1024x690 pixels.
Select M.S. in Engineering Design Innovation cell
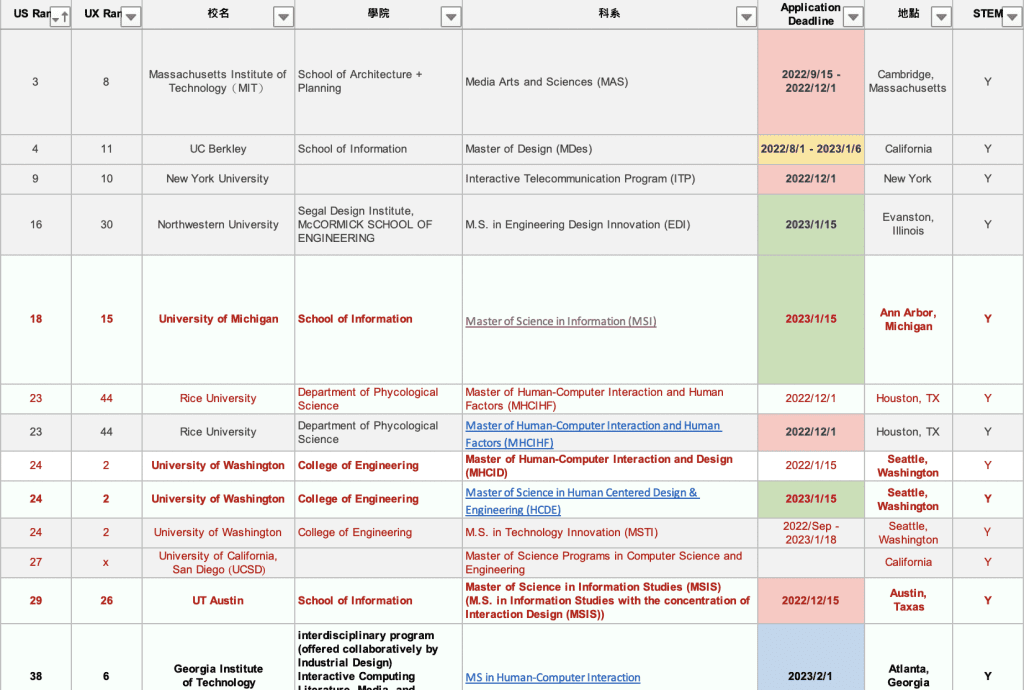pos(610,225)
